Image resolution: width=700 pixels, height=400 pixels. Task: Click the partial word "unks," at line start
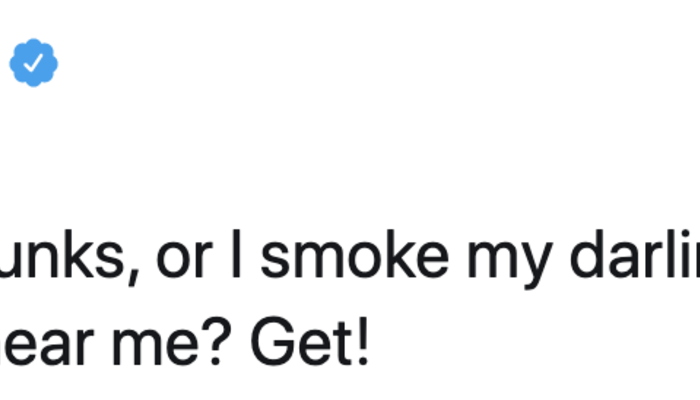click(x=68, y=260)
